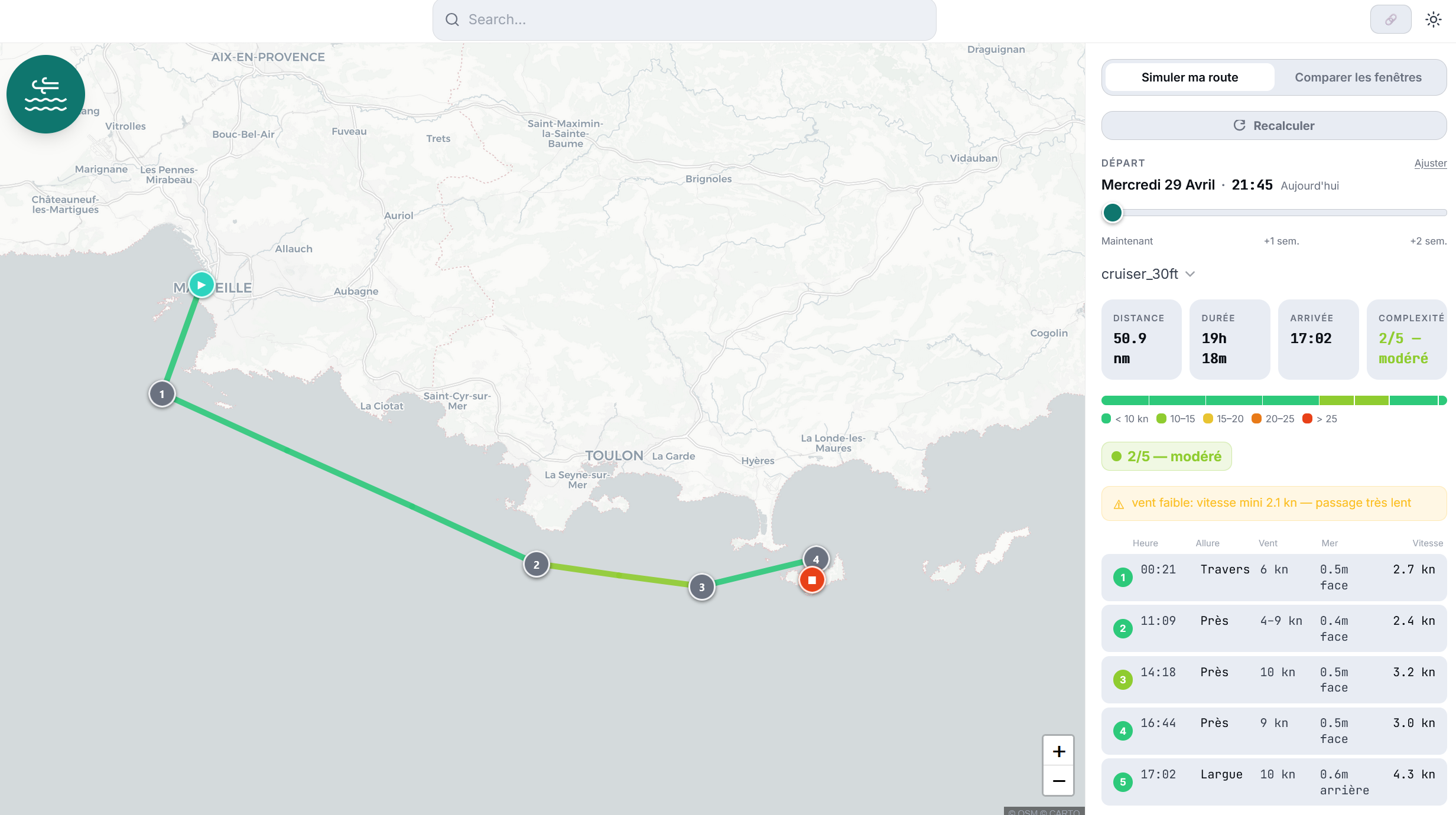1456x815 pixels.
Task: Click the green dot on the 2/5 modéré badge
Action: [x=1116, y=456]
